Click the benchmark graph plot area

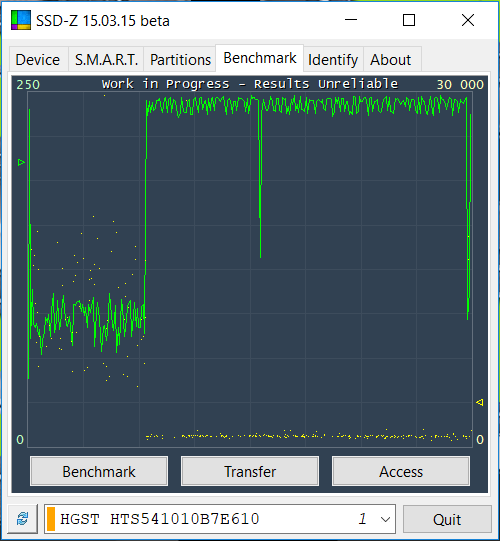(250, 269)
